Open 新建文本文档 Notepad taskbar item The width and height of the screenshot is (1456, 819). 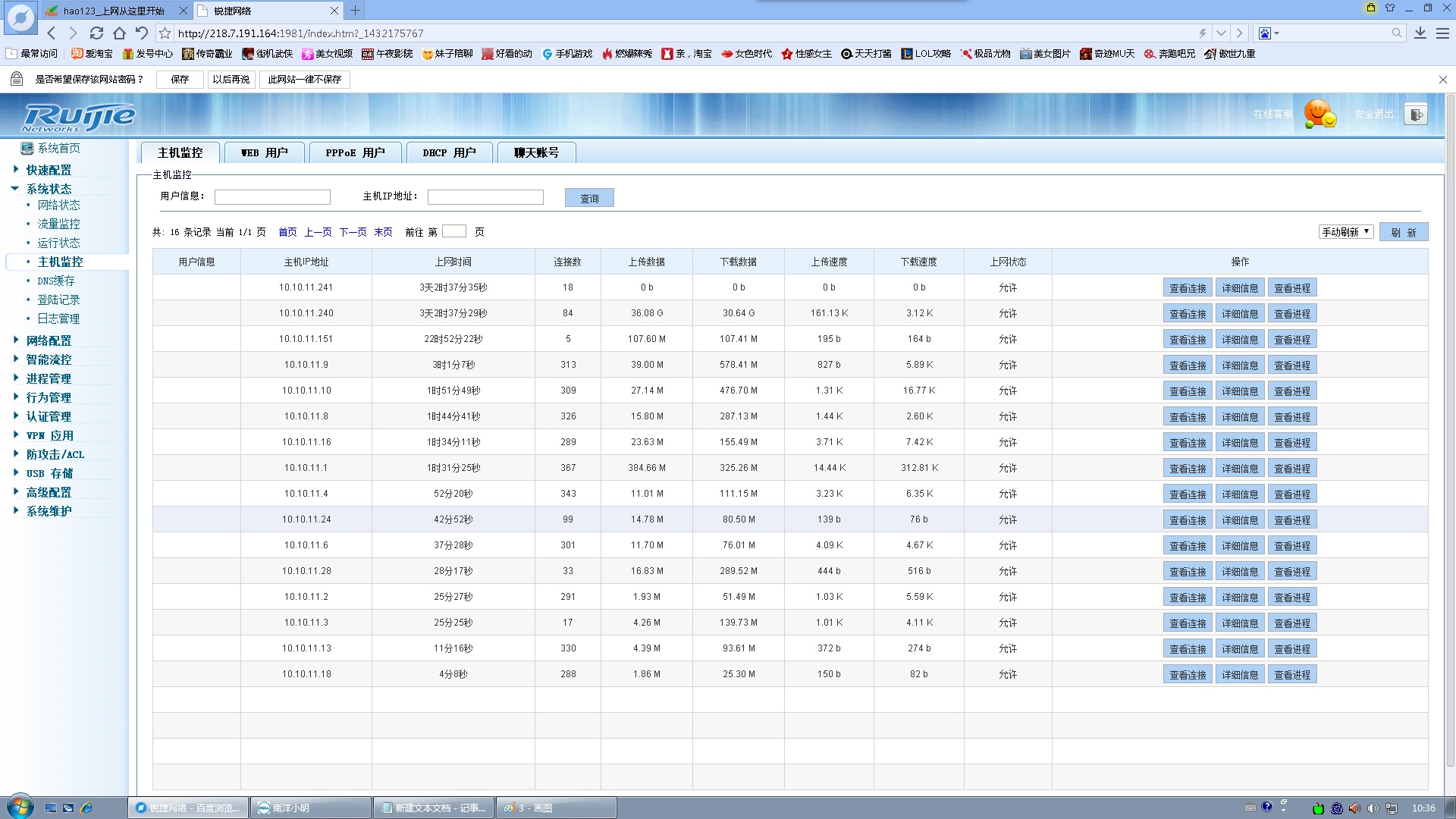coord(434,808)
